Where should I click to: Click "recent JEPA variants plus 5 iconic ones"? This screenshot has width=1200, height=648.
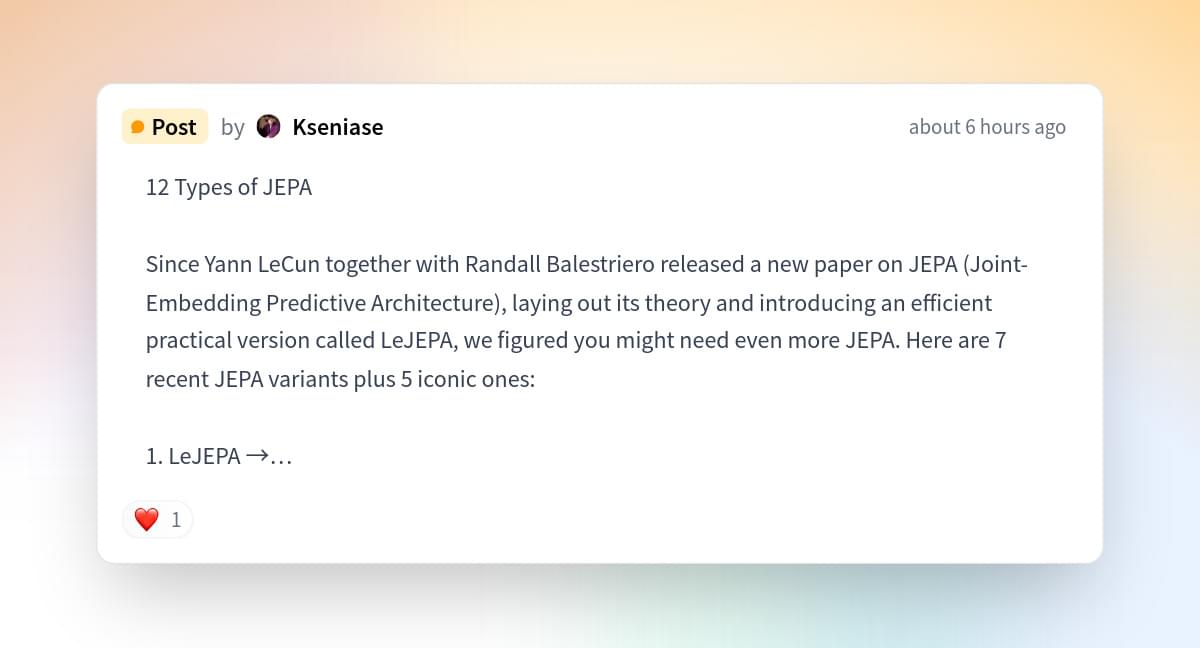click(340, 380)
